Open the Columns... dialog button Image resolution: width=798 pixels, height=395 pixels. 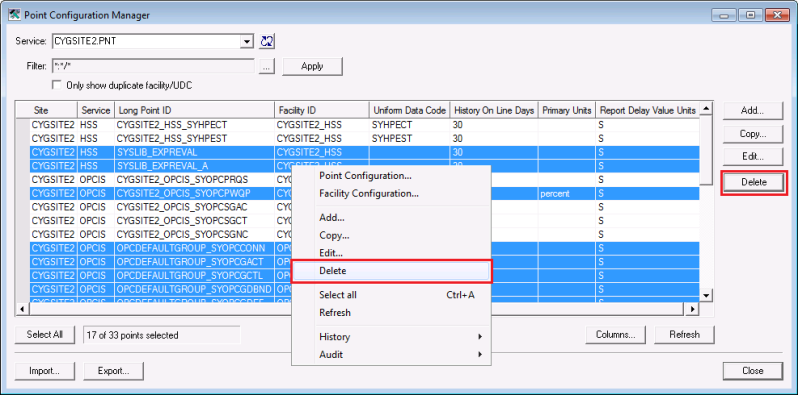615,335
